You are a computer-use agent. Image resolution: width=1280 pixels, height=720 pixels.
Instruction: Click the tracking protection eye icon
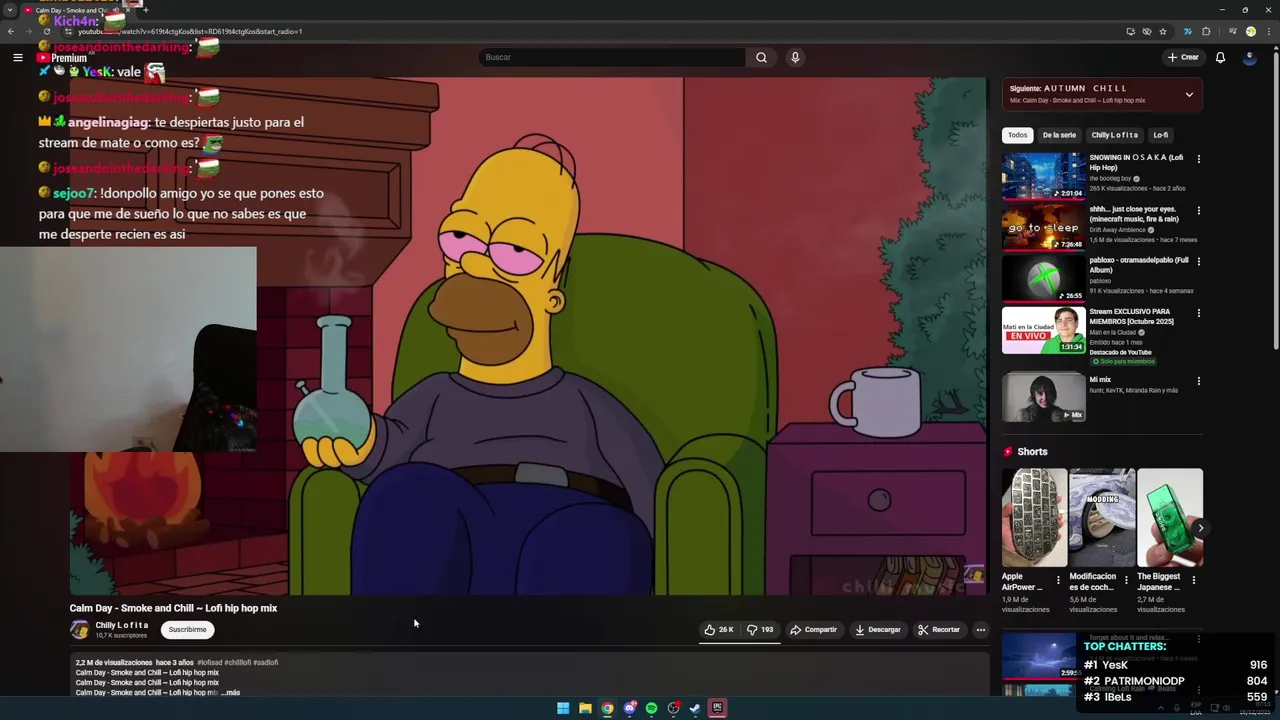click(x=1147, y=31)
